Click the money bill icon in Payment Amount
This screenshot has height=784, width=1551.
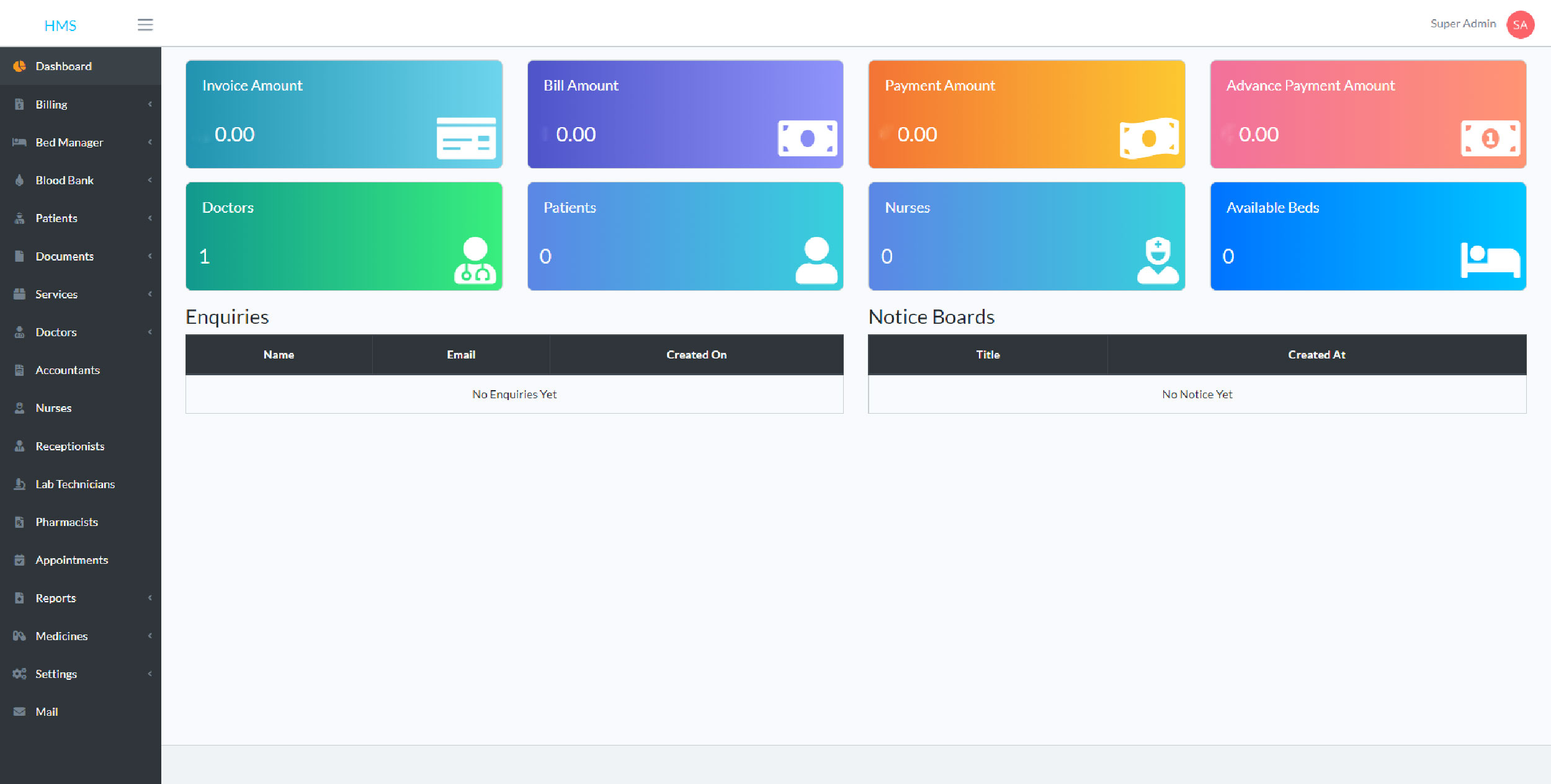(1148, 138)
